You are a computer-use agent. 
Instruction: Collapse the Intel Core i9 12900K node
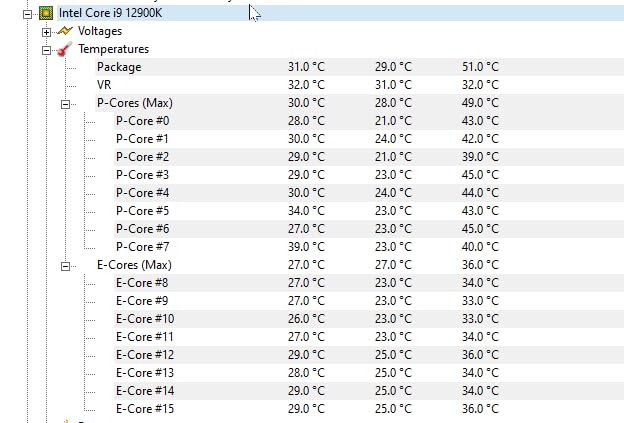click(27, 14)
